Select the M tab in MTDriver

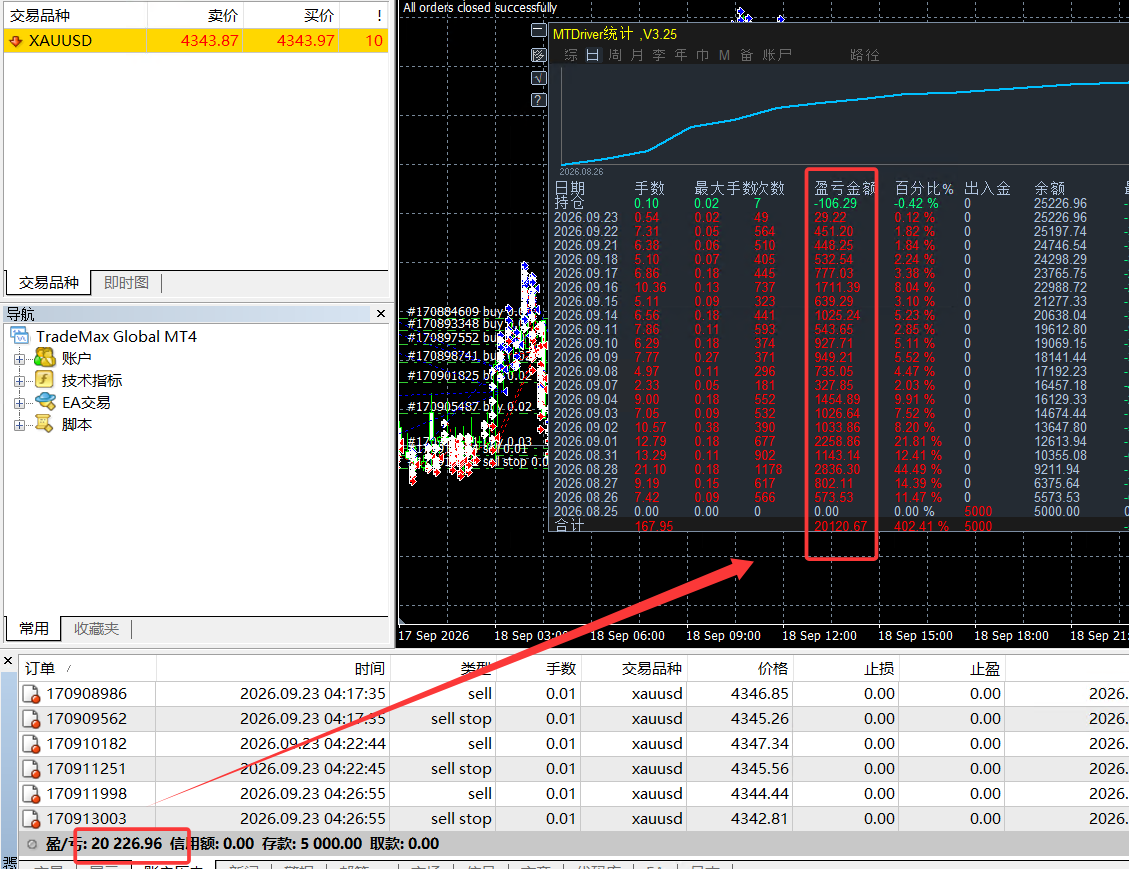coord(724,55)
